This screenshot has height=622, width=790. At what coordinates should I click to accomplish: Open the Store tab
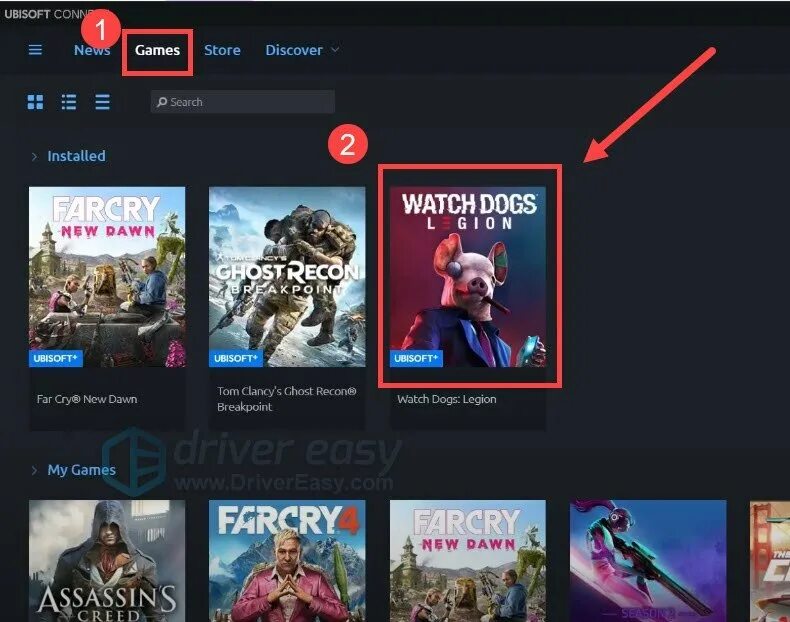(222, 50)
